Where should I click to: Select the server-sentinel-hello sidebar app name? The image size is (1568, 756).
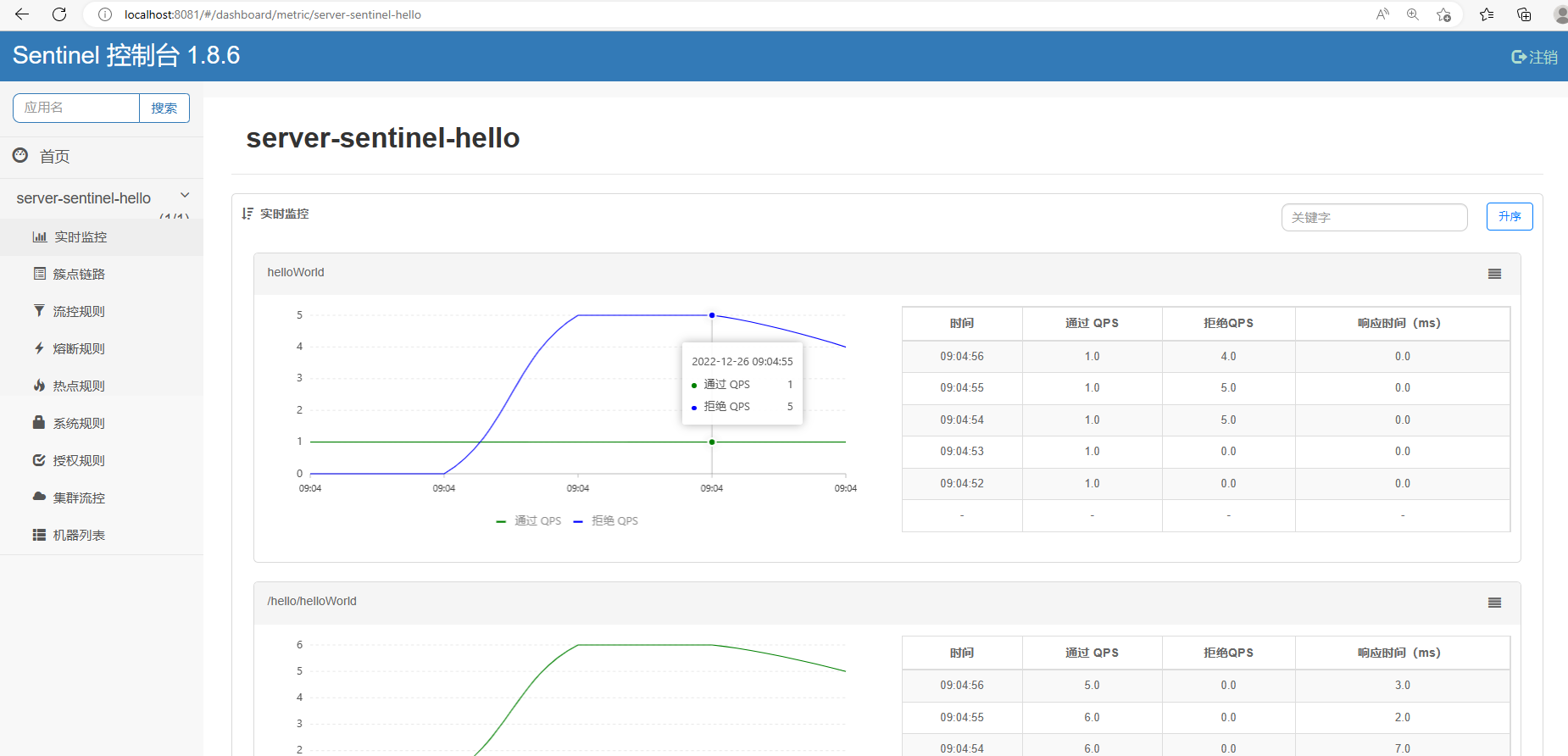pos(84,197)
